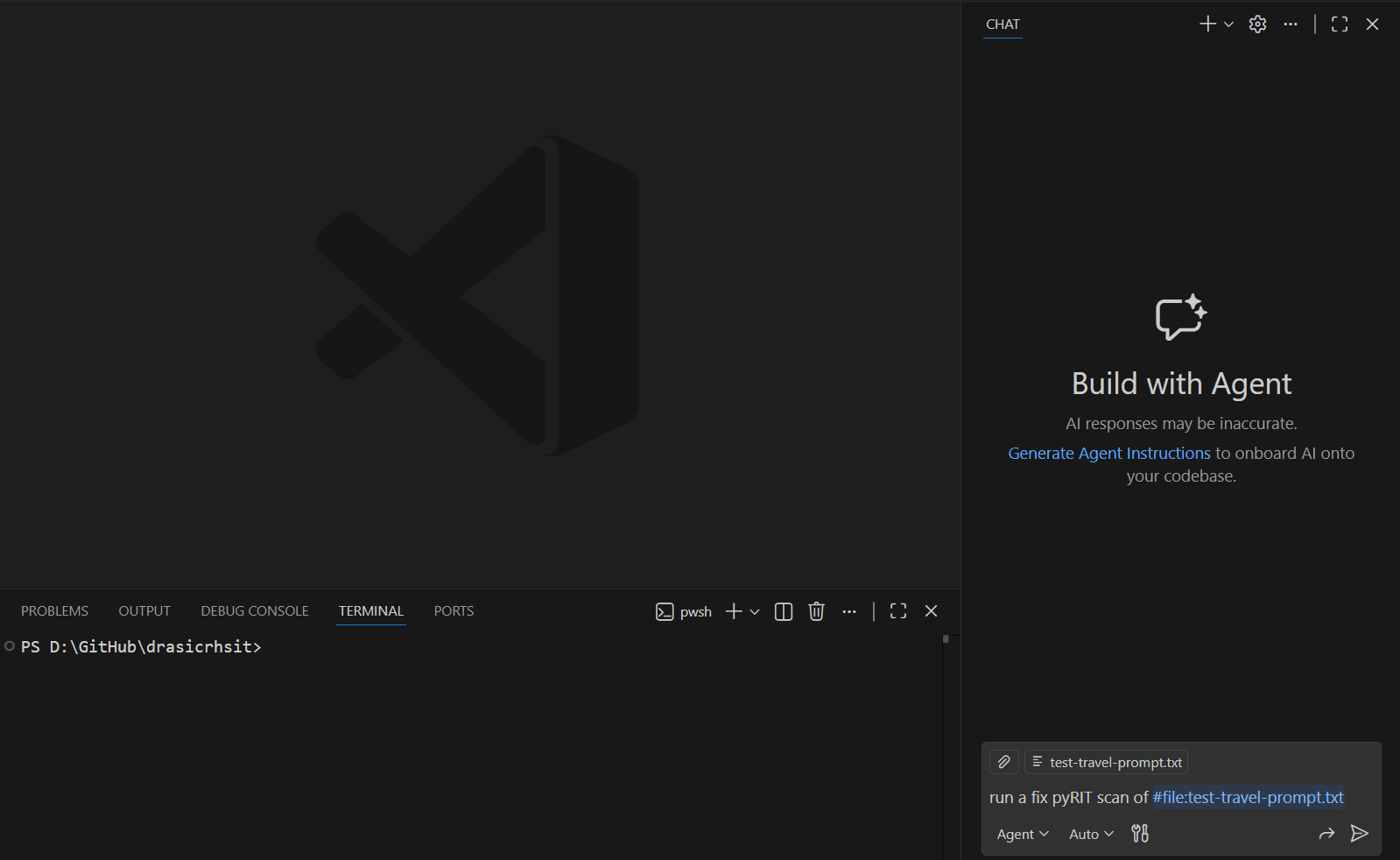Click the attach context paperclip icon
This screenshot has width=1400, height=860.
click(1003, 762)
